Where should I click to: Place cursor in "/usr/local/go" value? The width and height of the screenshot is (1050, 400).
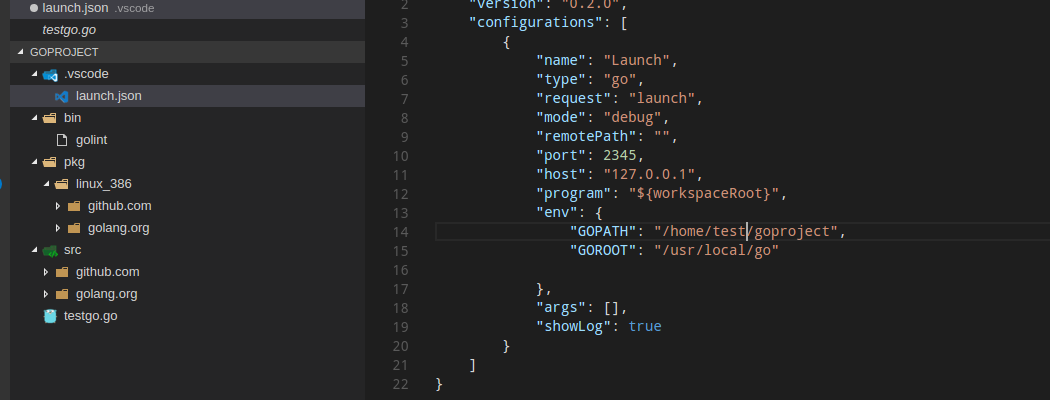(717, 251)
